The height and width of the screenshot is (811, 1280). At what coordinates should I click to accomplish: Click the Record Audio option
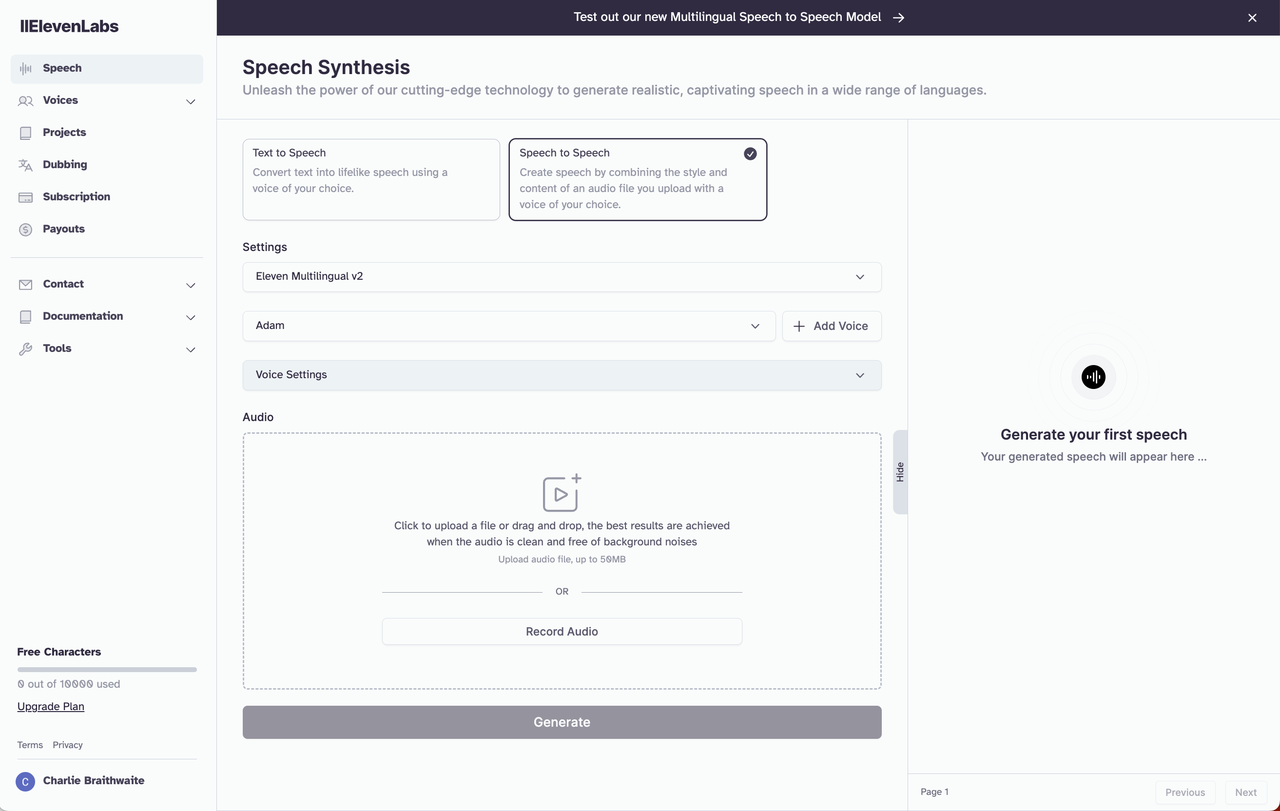tap(561, 631)
